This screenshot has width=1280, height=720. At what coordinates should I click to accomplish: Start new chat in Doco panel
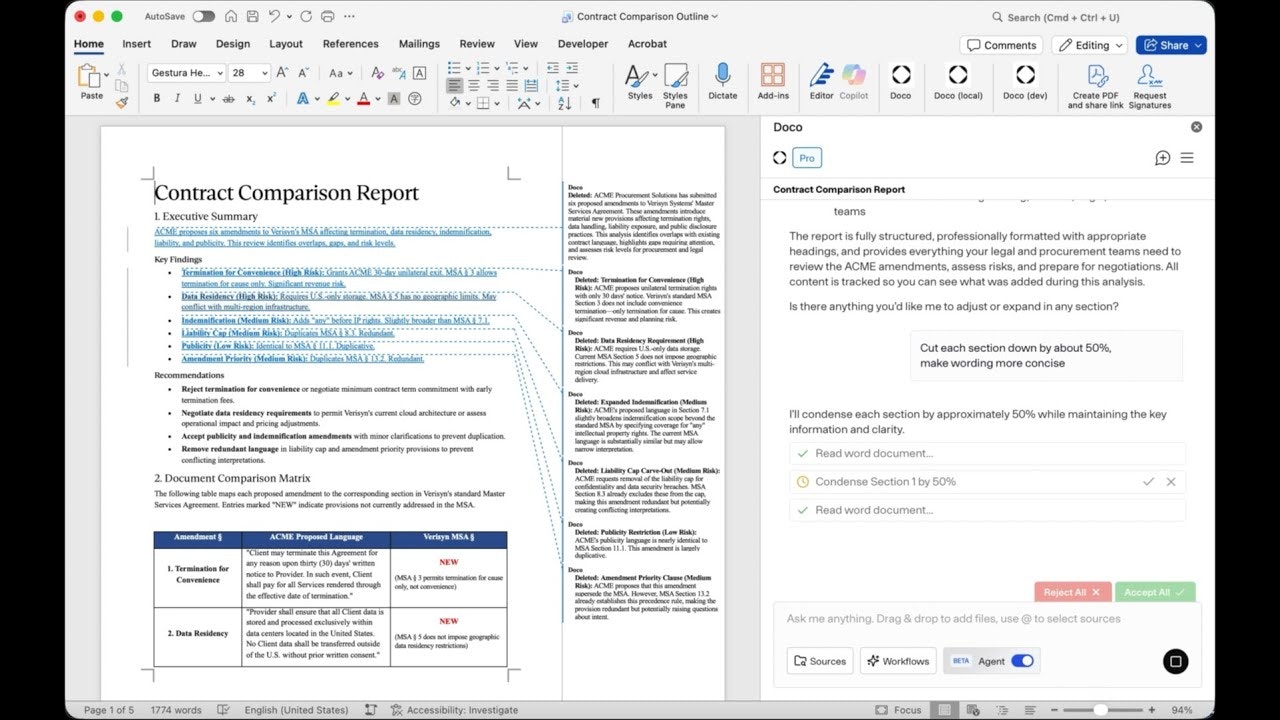click(x=1162, y=158)
